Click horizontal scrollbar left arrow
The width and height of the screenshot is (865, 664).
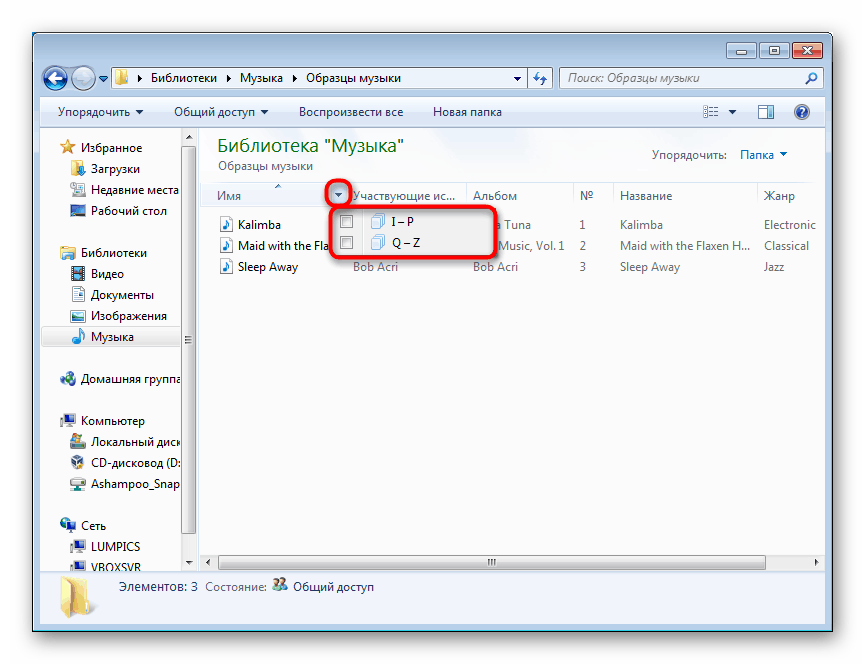click(208, 563)
